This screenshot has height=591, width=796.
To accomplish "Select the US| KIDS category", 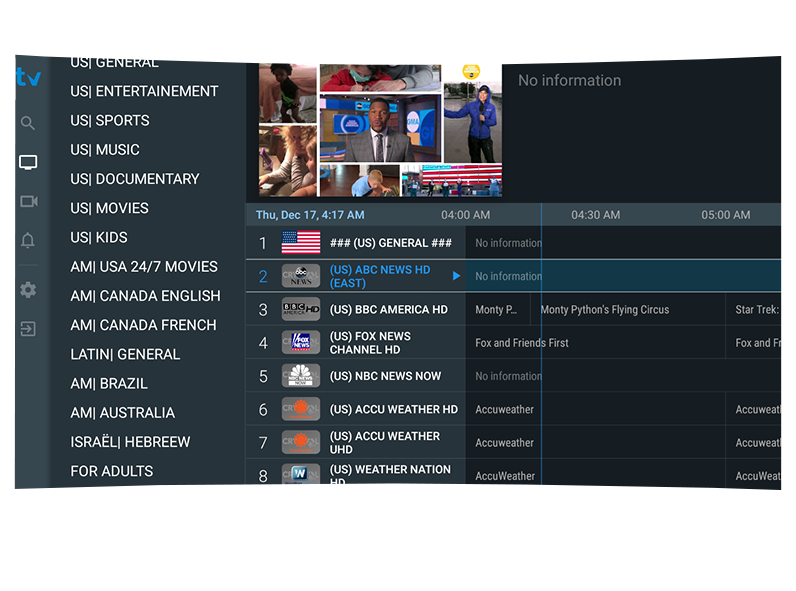I will [x=99, y=237].
